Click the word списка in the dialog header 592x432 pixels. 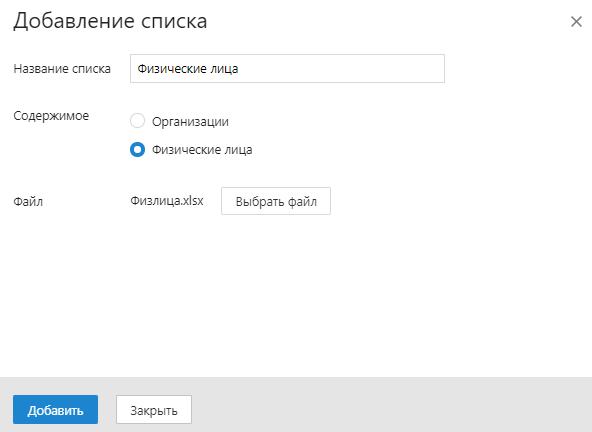[x=174, y=22]
